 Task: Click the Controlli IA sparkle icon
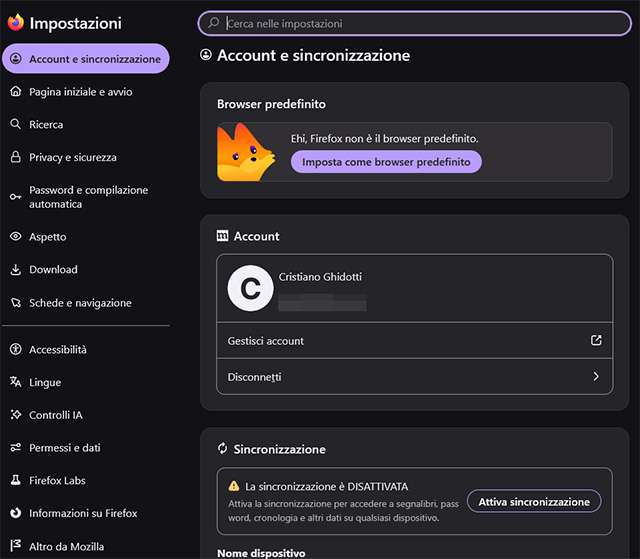[x=16, y=415]
